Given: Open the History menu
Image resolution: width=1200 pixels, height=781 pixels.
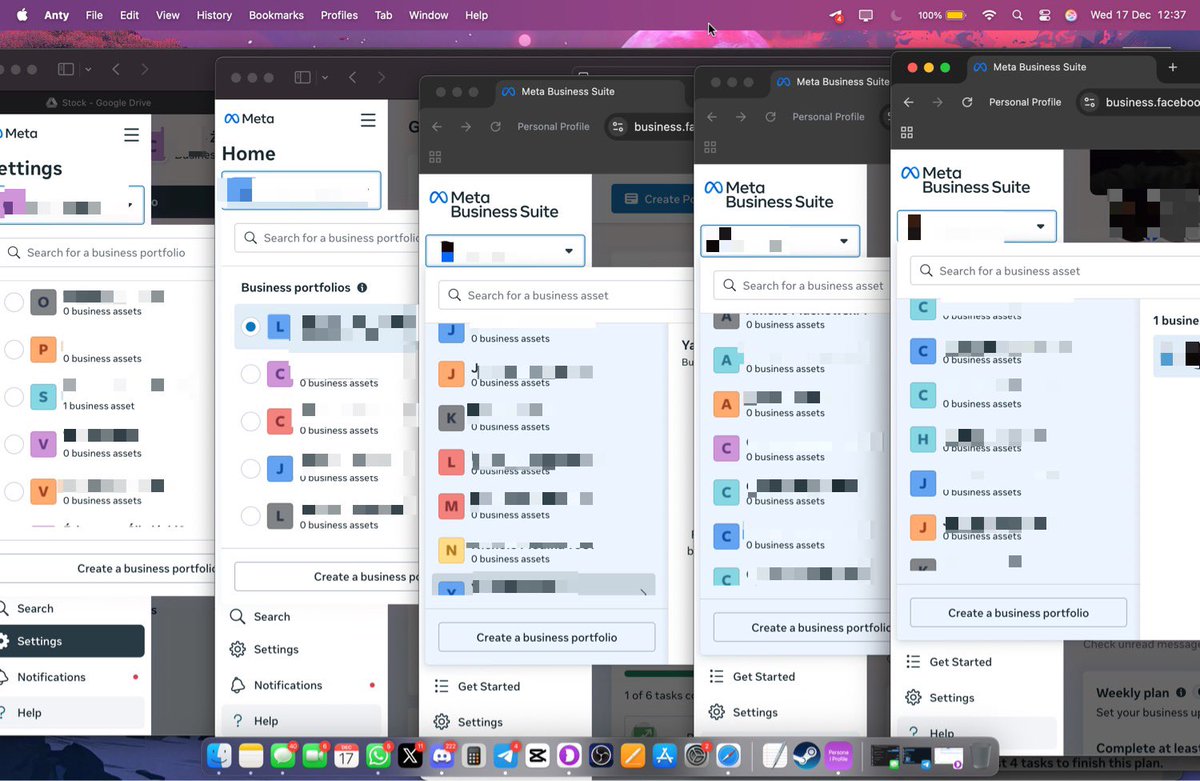Looking at the screenshot, I should pyautogui.click(x=214, y=15).
